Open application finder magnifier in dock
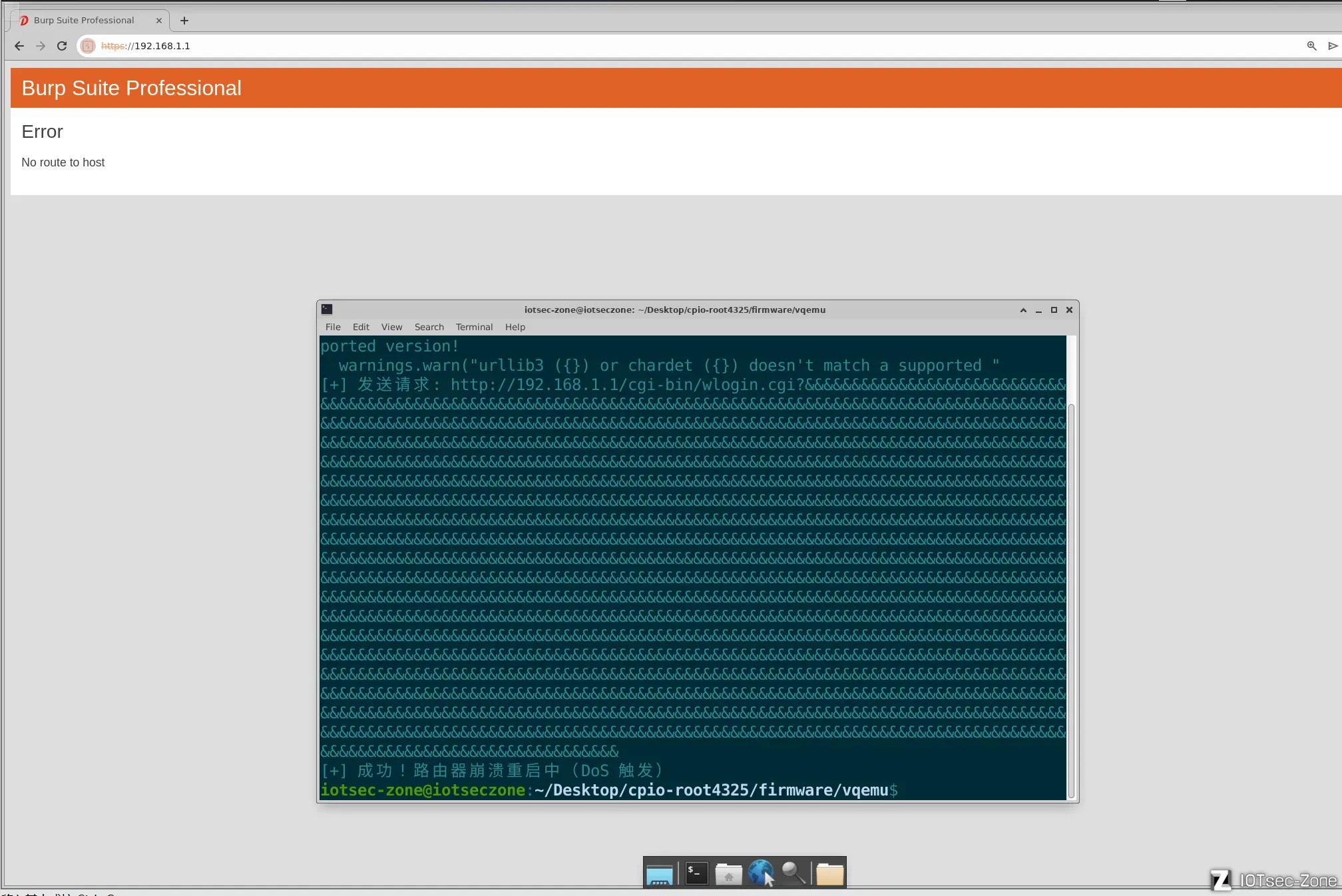The image size is (1342, 896). (x=793, y=873)
